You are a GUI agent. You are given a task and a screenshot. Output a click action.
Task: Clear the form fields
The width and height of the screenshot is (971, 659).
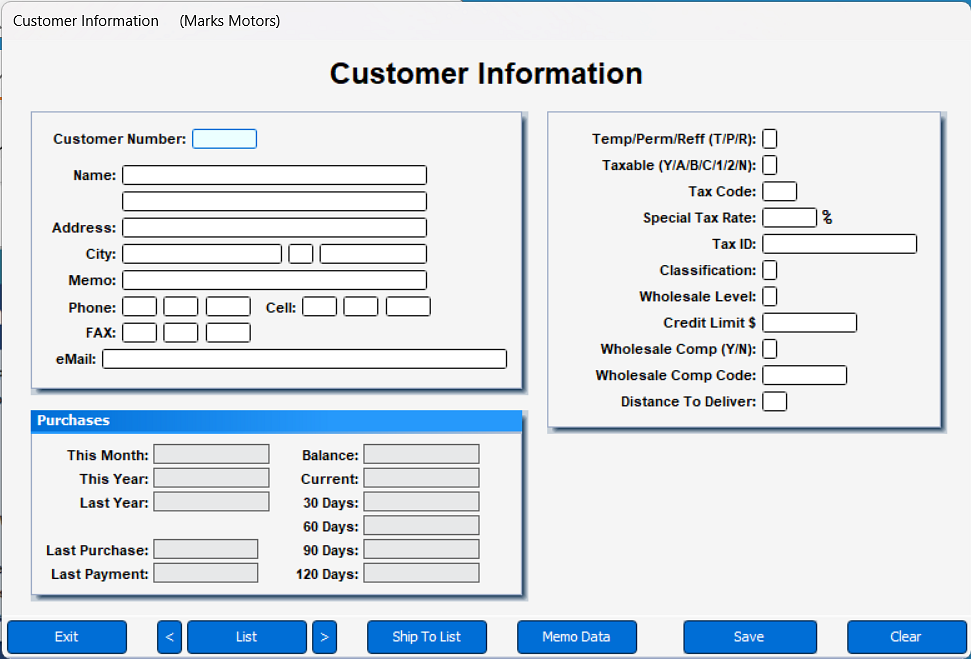pyautogui.click(x=905, y=637)
